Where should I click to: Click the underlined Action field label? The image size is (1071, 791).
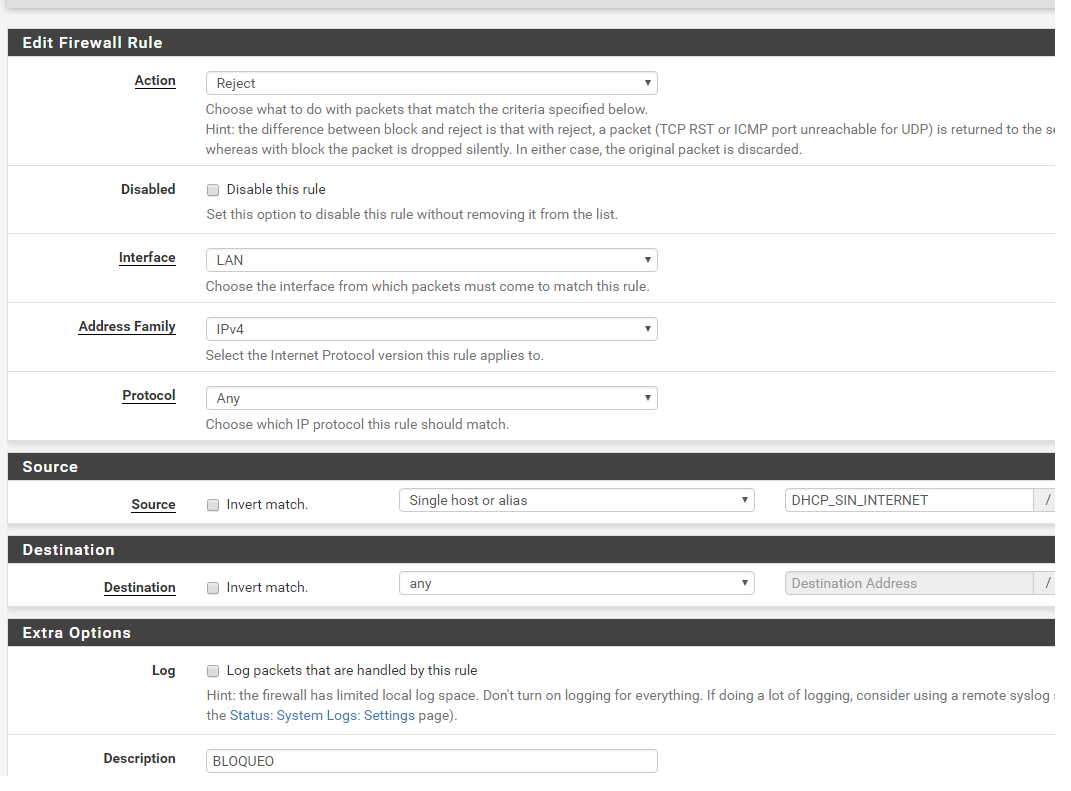155,81
